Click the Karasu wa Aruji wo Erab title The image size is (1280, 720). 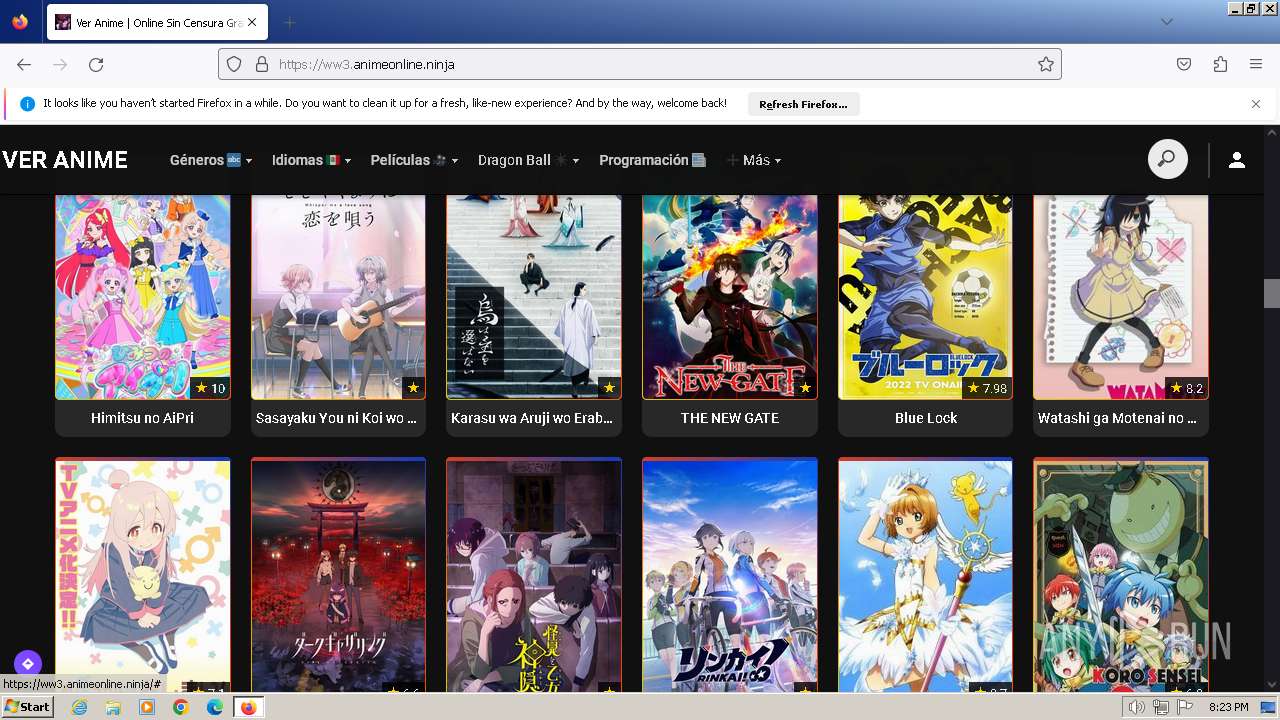[x=532, y=418]
